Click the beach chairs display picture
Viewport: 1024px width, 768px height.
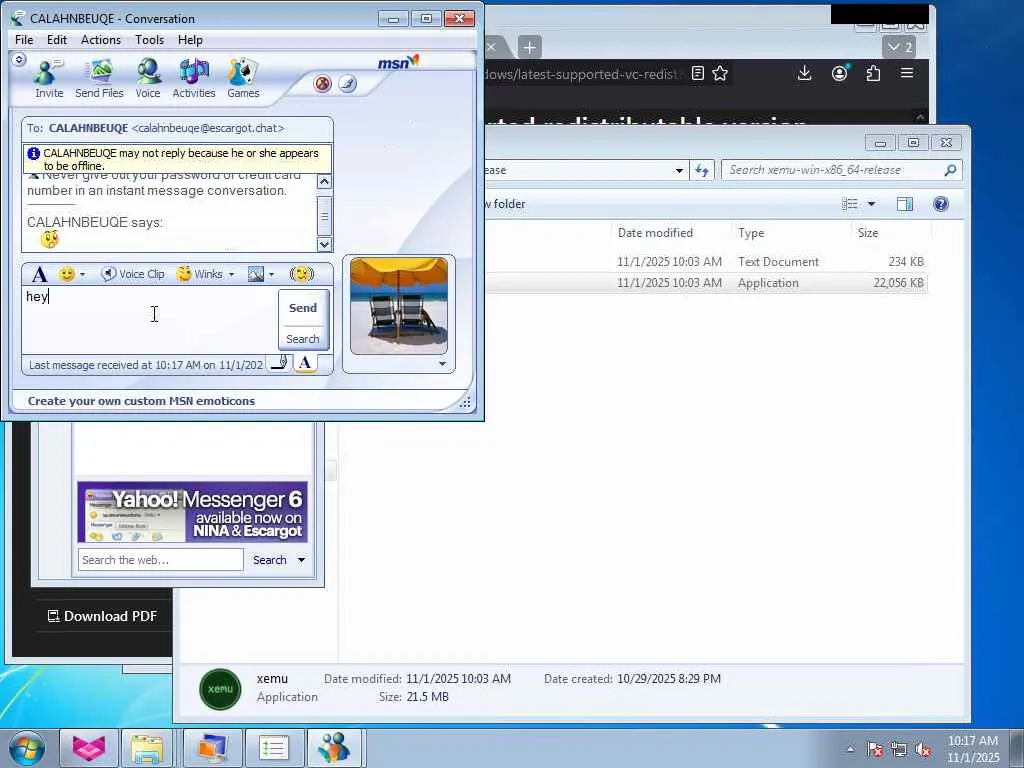399,306
